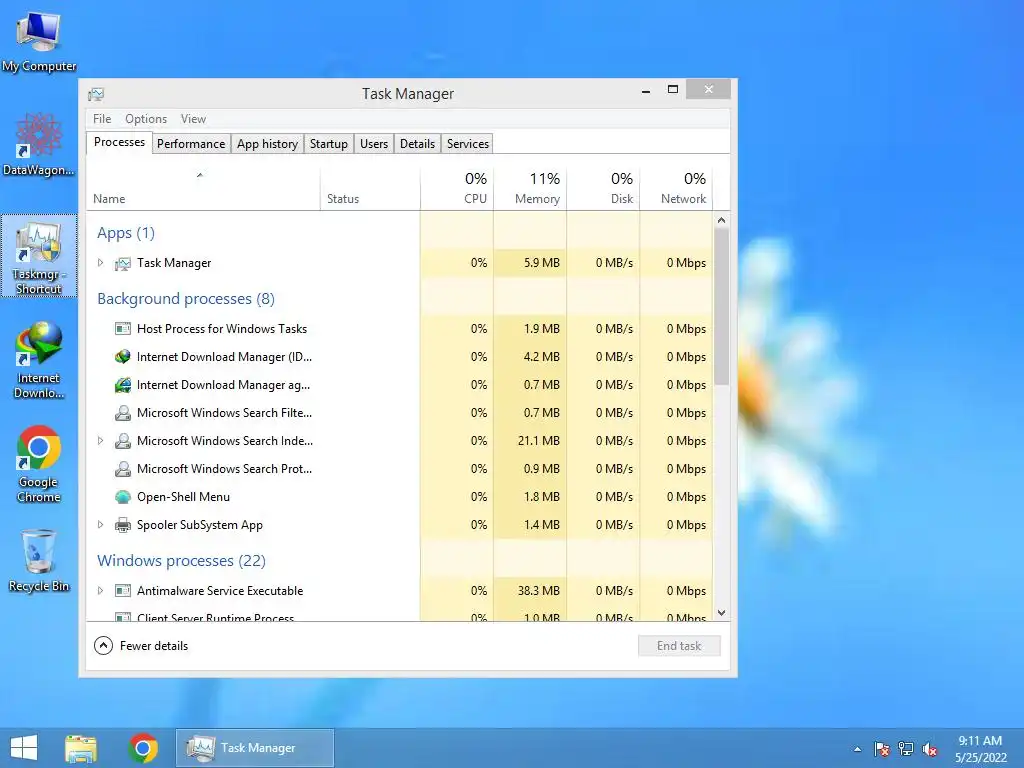Switch to the Services tab
Viewport: 1024px width, 768px height.
coord(468,144)
